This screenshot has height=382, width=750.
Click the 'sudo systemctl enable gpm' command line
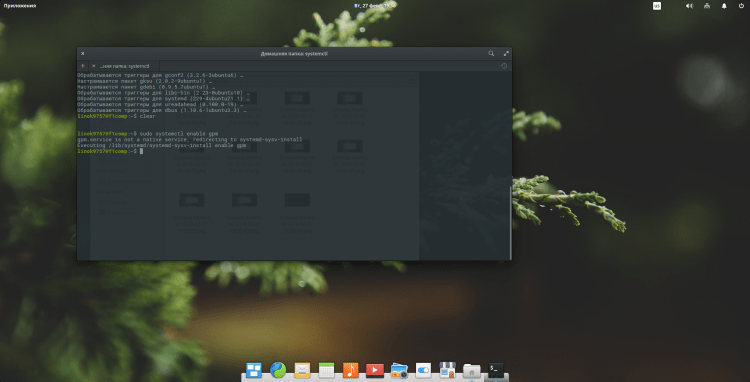point(149,133)
